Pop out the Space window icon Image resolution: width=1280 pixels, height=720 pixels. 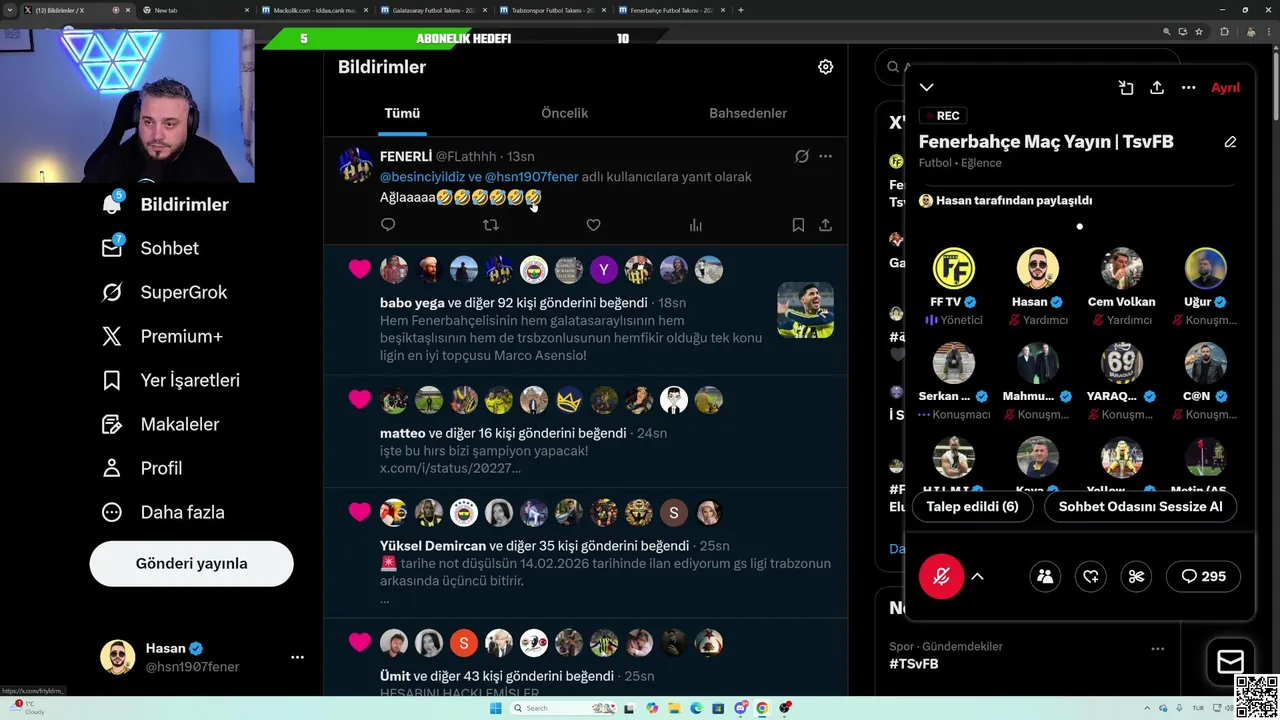(1126, 88)
